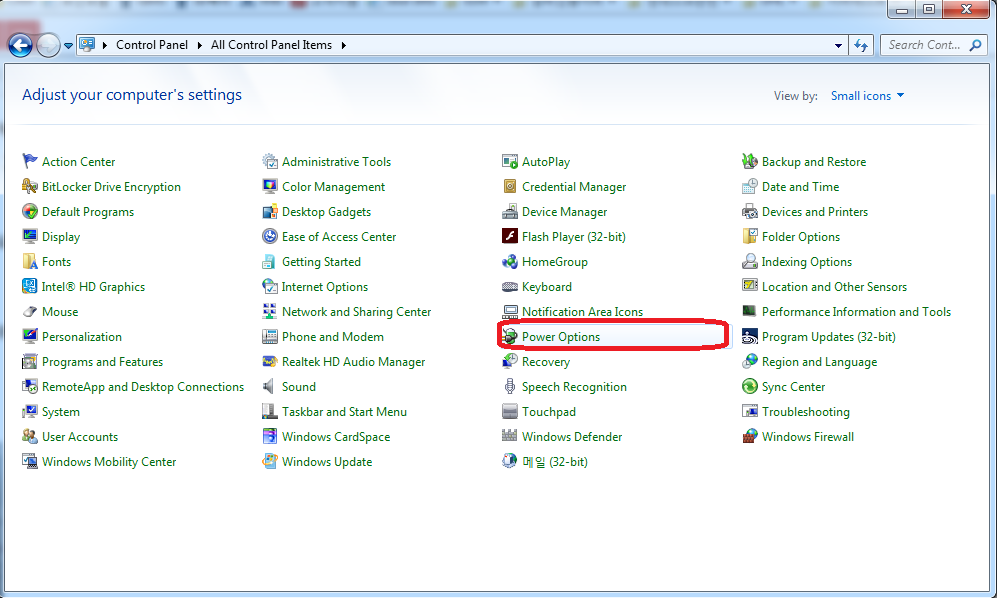Click the Windows Firewall icon

(750, 436)
